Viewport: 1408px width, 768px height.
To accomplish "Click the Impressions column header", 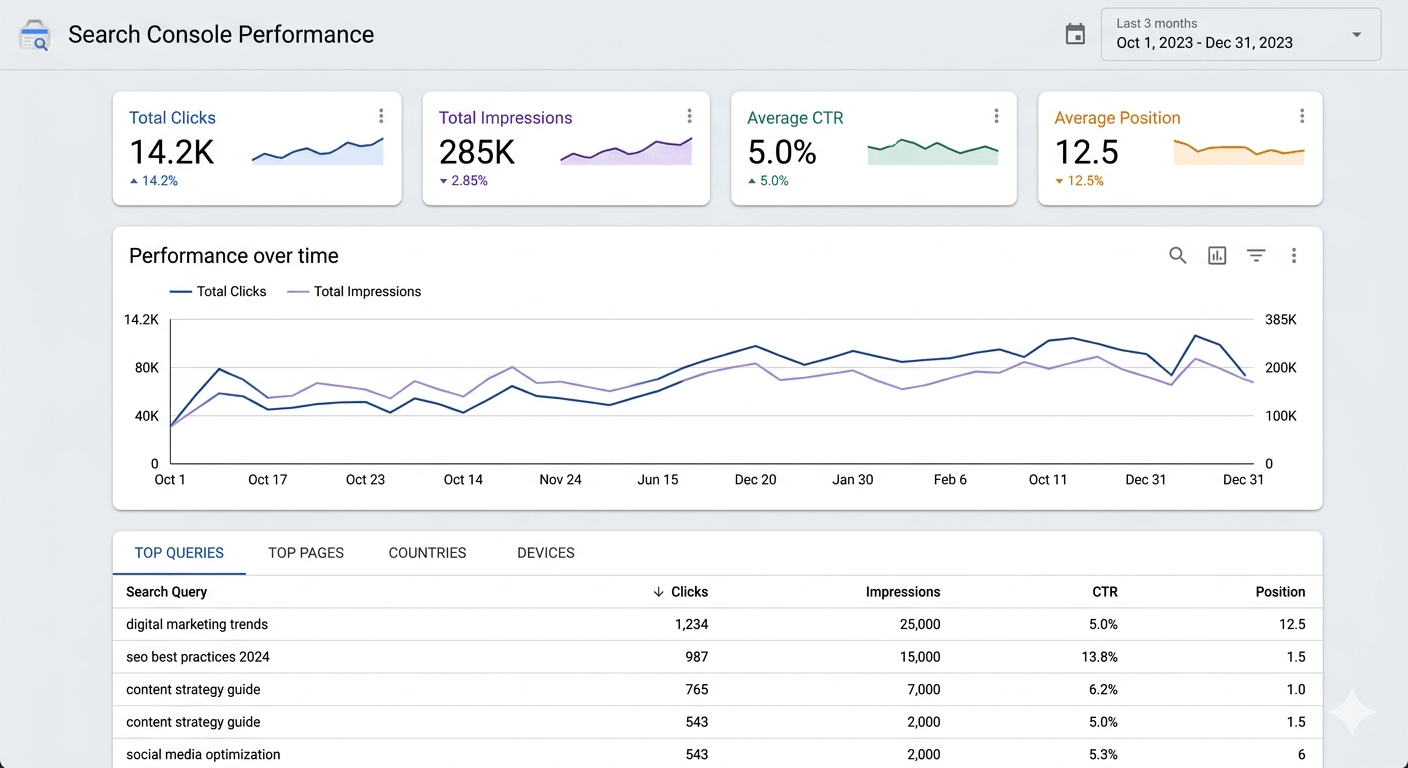I will point(903,592).
